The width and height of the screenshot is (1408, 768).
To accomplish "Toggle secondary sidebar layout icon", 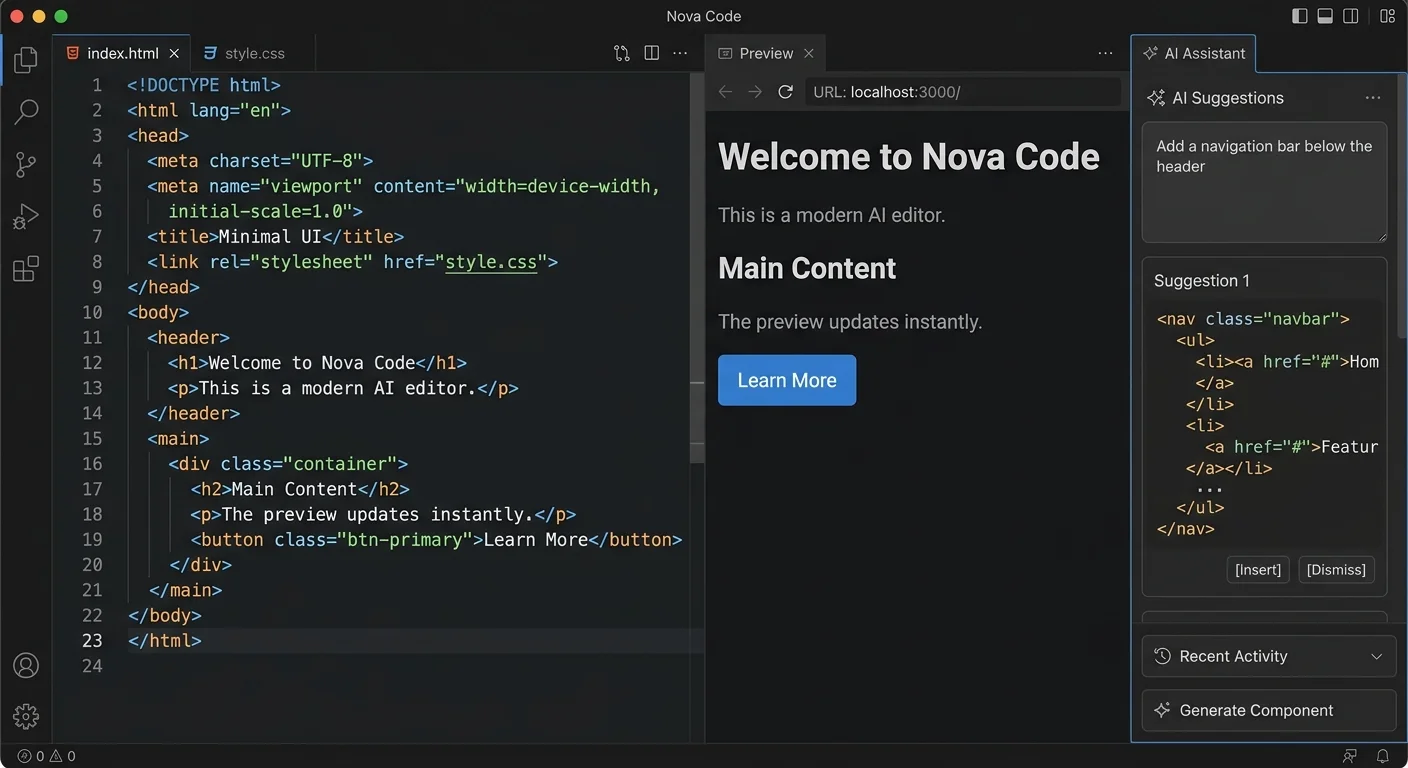I will click(1351, 16).
